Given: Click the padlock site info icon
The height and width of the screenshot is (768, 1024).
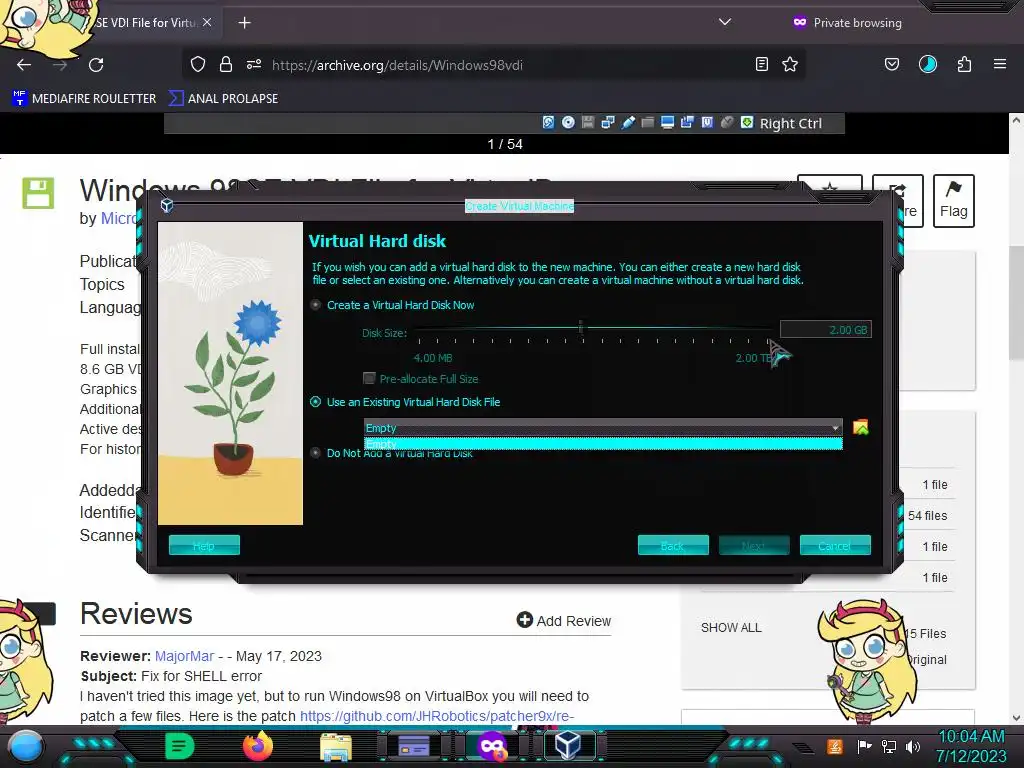Looking at the screenshot, I should pyautogui.click(x=226, y=64).
